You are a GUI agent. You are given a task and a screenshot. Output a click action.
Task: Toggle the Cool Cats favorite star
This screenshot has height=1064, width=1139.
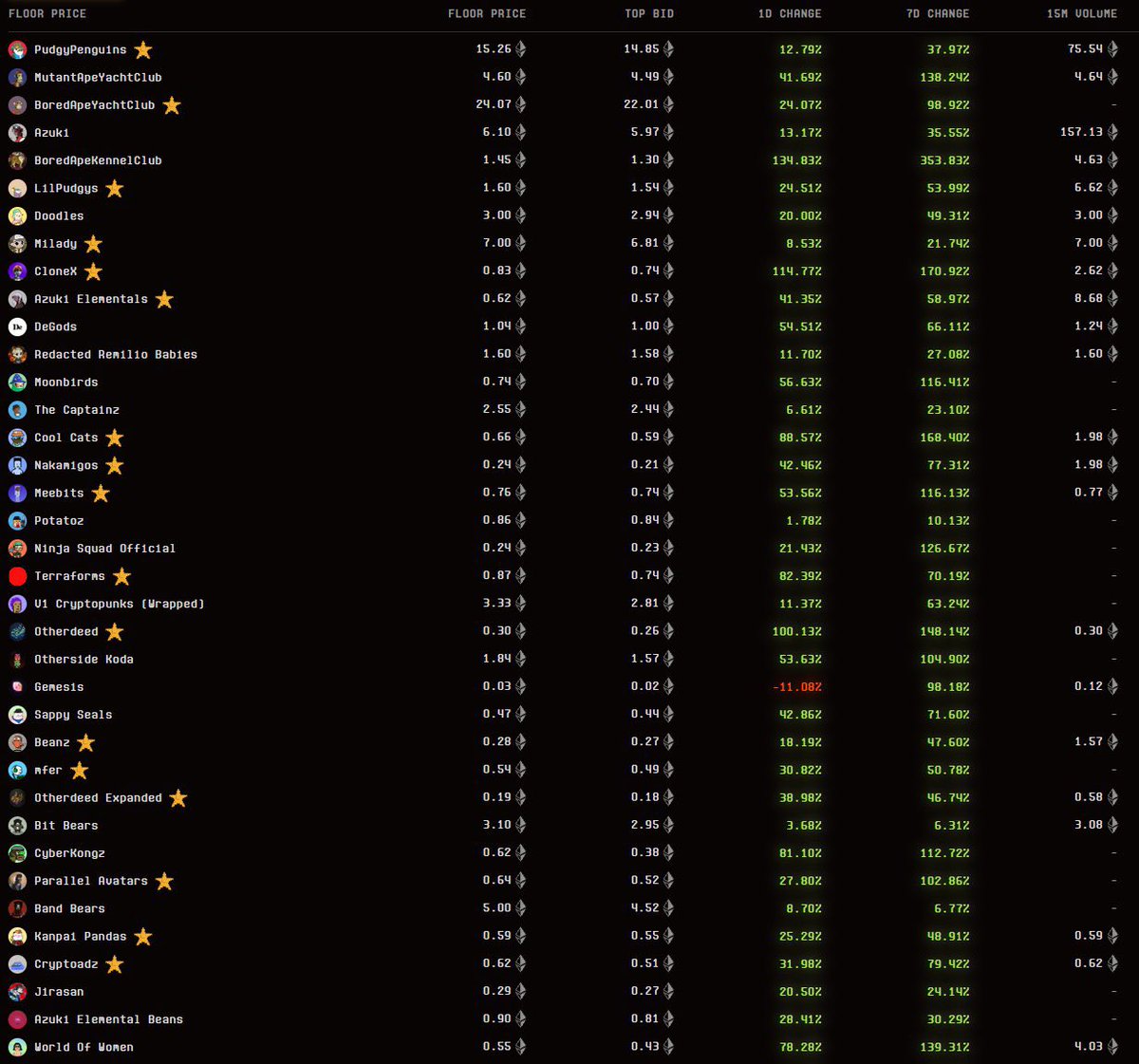115,438
